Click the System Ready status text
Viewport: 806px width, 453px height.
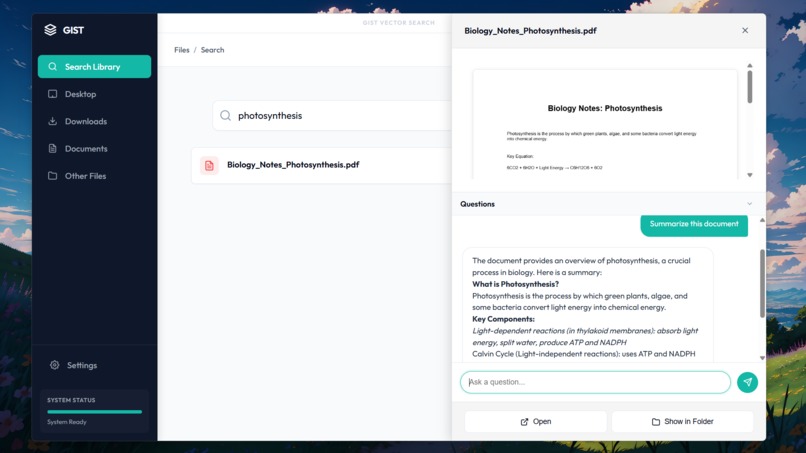(67, 422)
